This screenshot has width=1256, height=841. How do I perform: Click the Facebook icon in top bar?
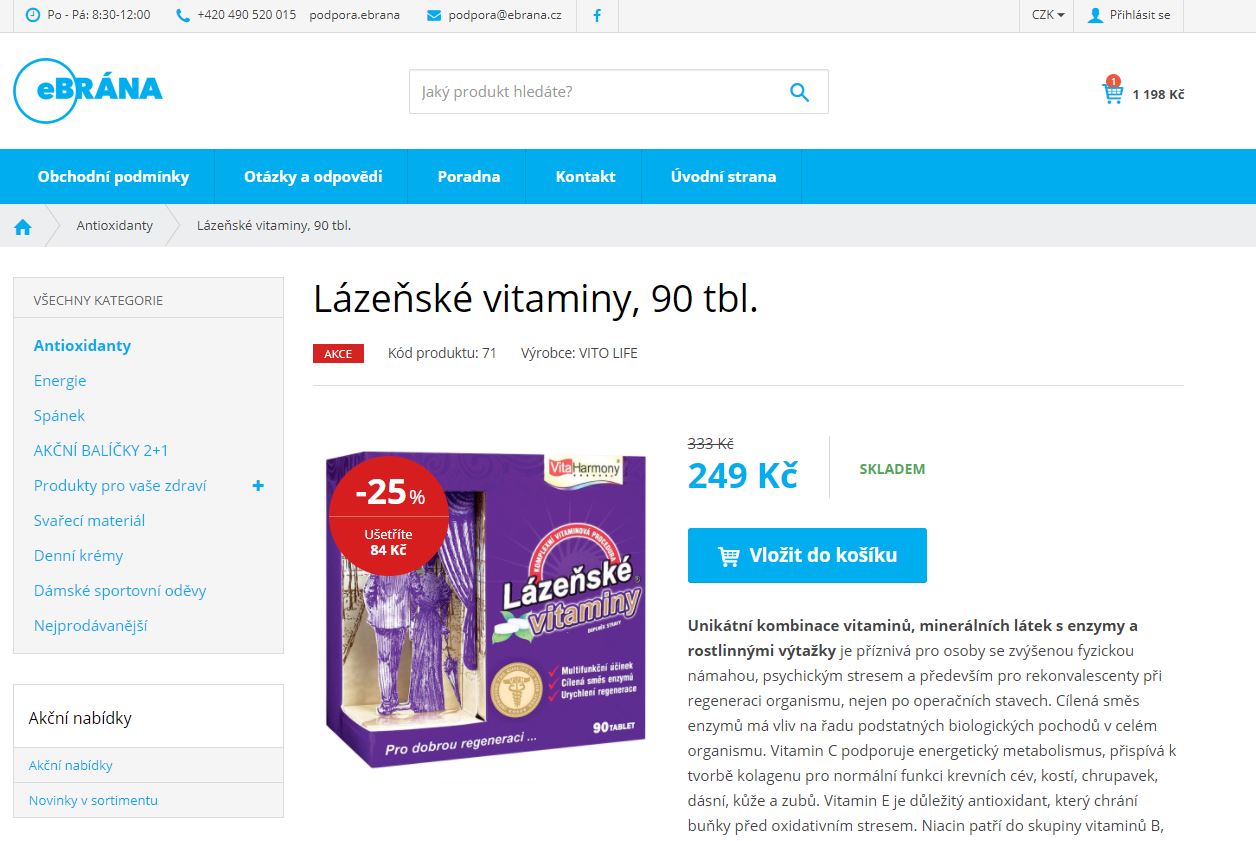(x=597, y=15)
